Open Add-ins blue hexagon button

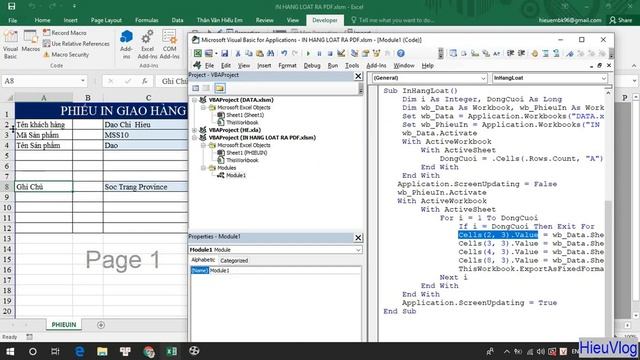click(x=126, y=44)
